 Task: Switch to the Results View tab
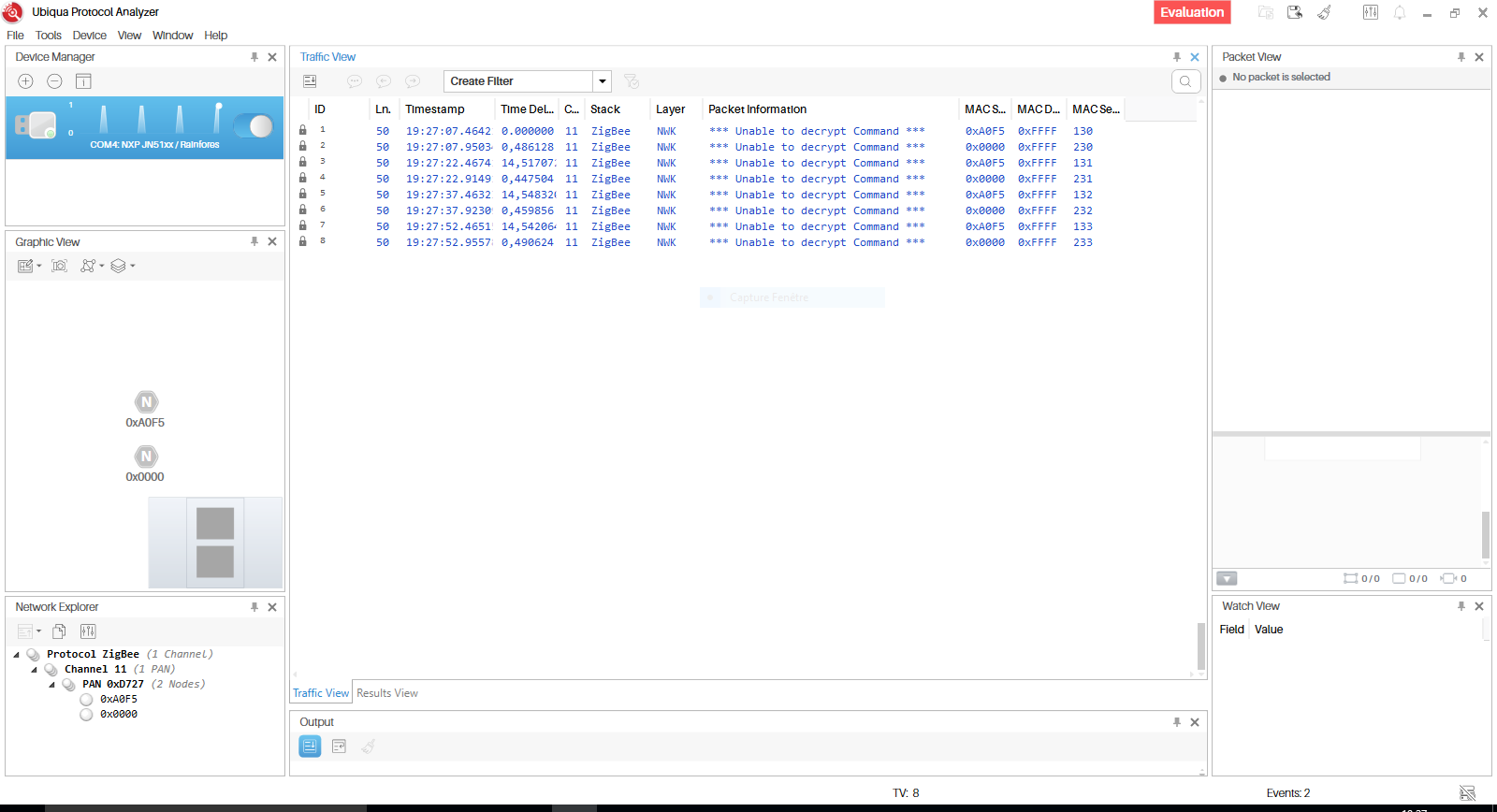coord(386,693)
